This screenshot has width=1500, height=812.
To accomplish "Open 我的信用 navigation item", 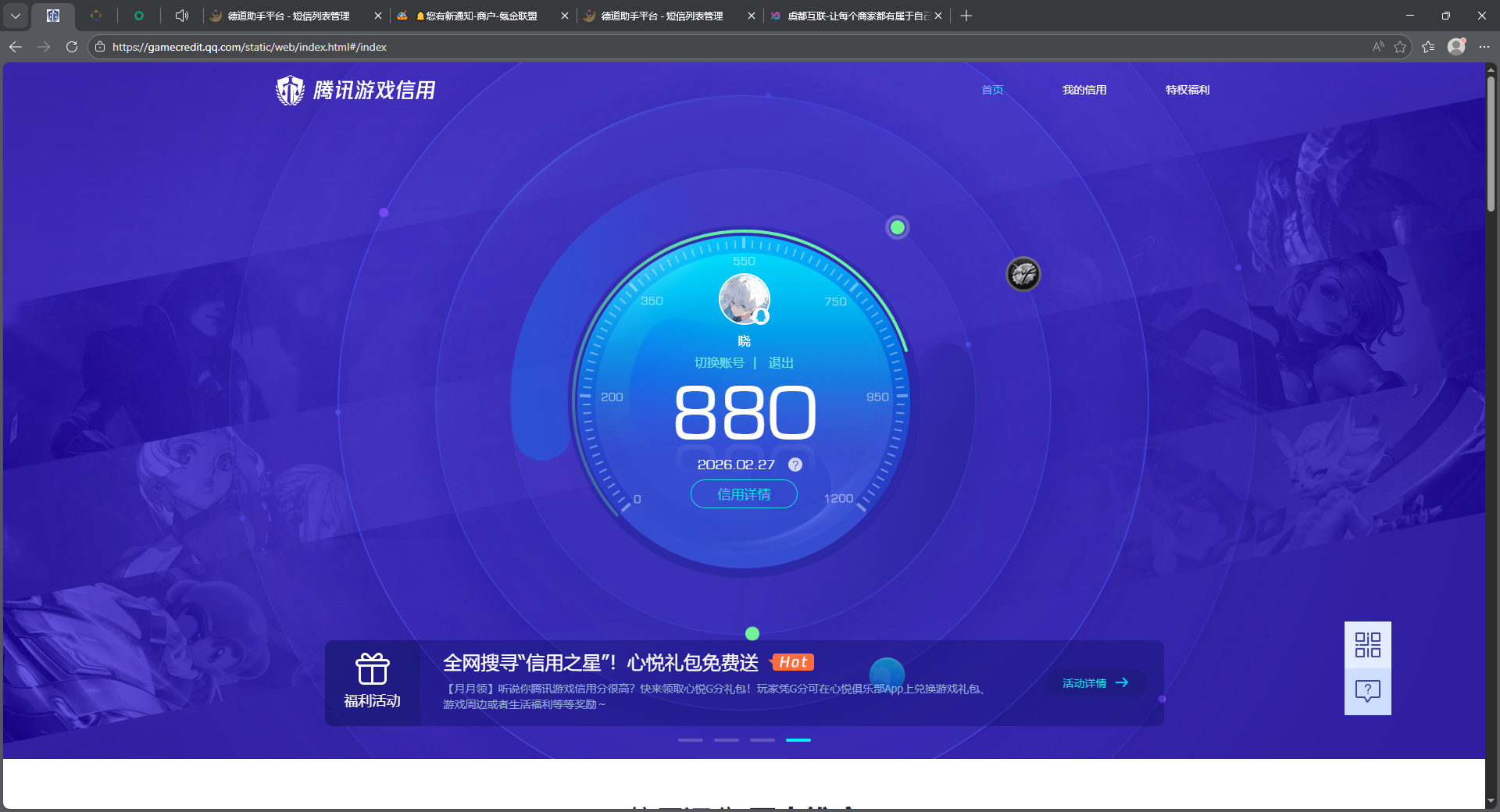I will (1084, 90).
